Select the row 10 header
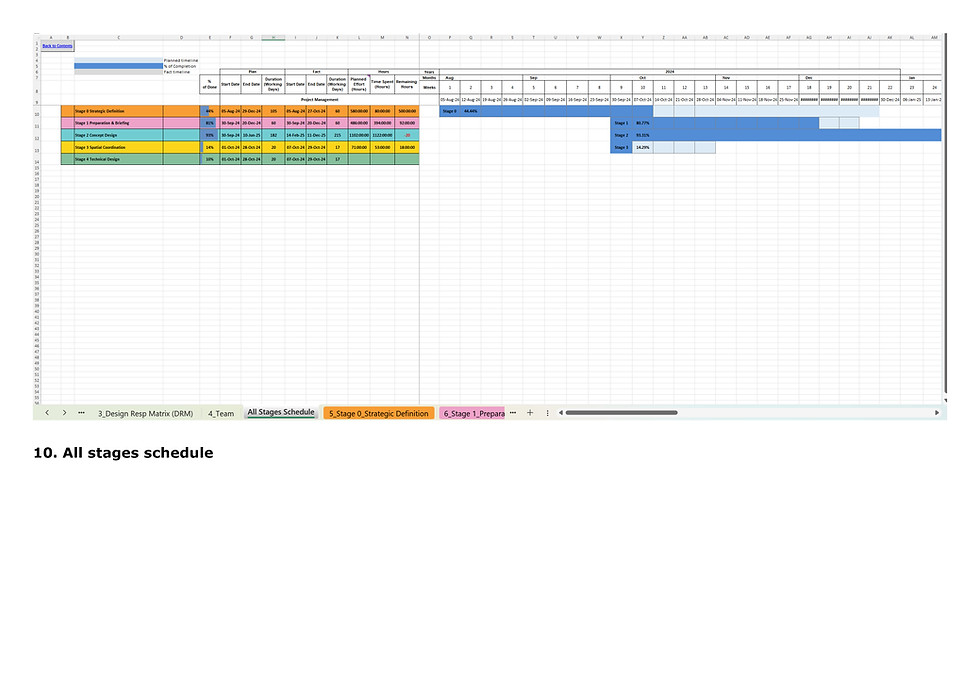The width and height of the screenshot is (980, 693). point(37,111)
